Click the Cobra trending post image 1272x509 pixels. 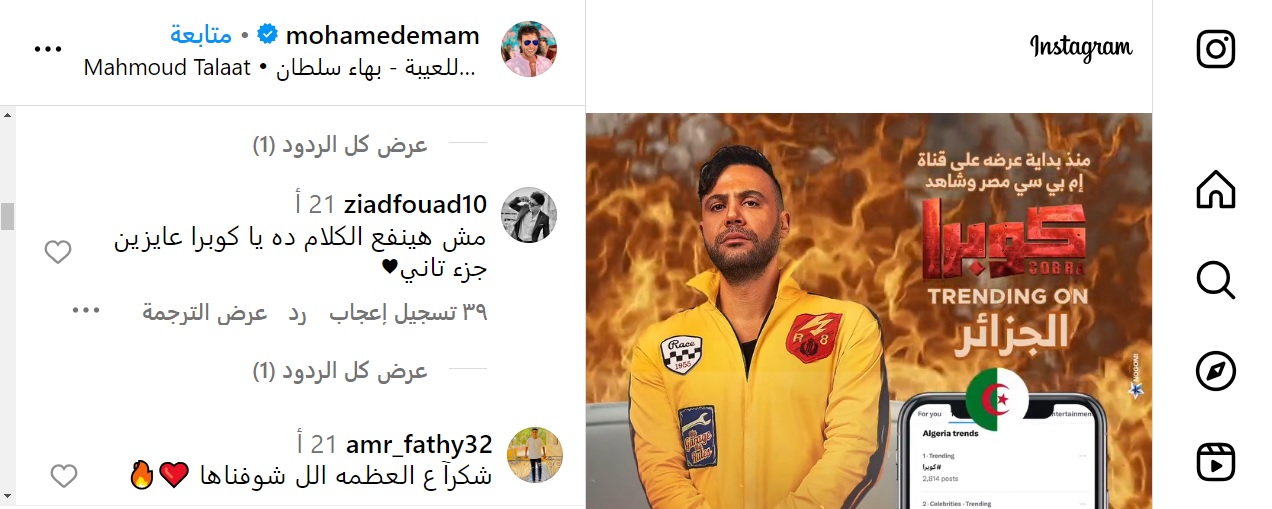[869, 311]
